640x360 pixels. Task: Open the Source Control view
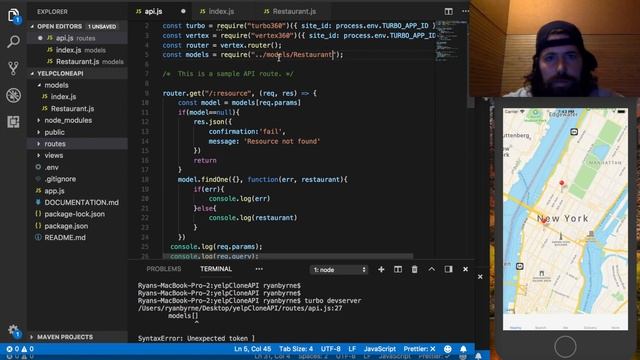point(13,68)
